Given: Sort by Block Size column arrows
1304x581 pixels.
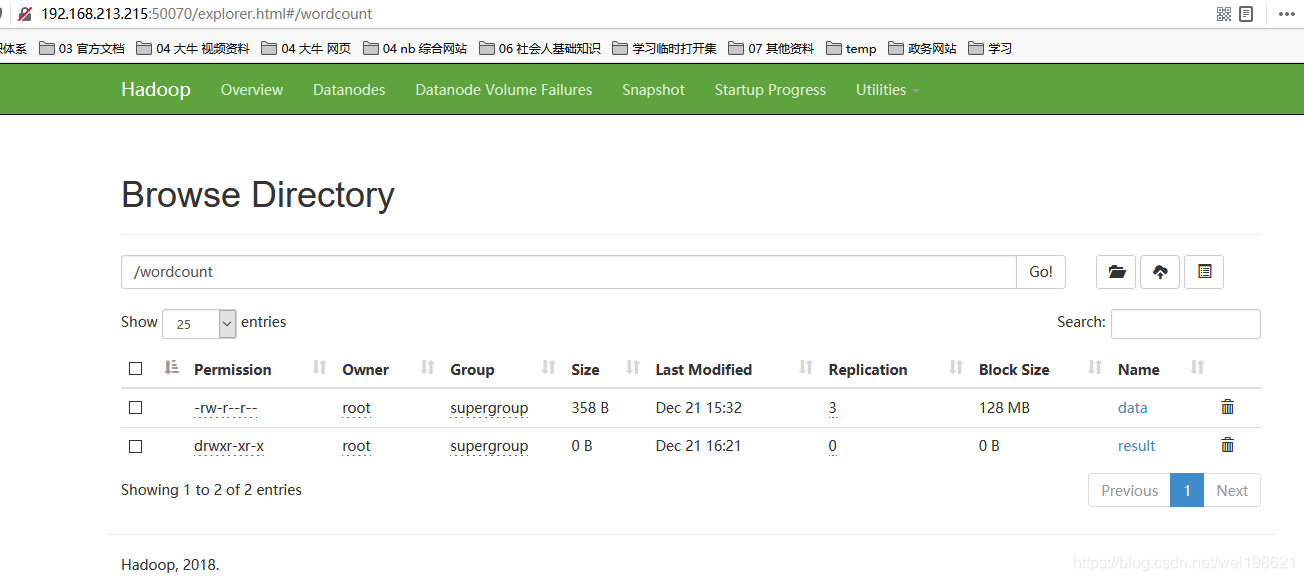Looking at the screenshot, I should click(x=1095, y=368).
